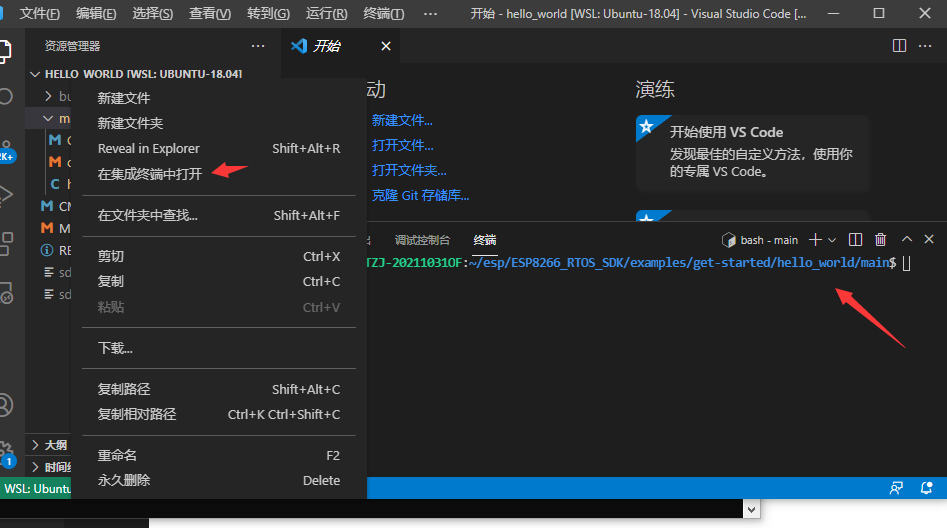Split the terminal panel
Screen dimensions: 947x528
(x=855, y=240)
